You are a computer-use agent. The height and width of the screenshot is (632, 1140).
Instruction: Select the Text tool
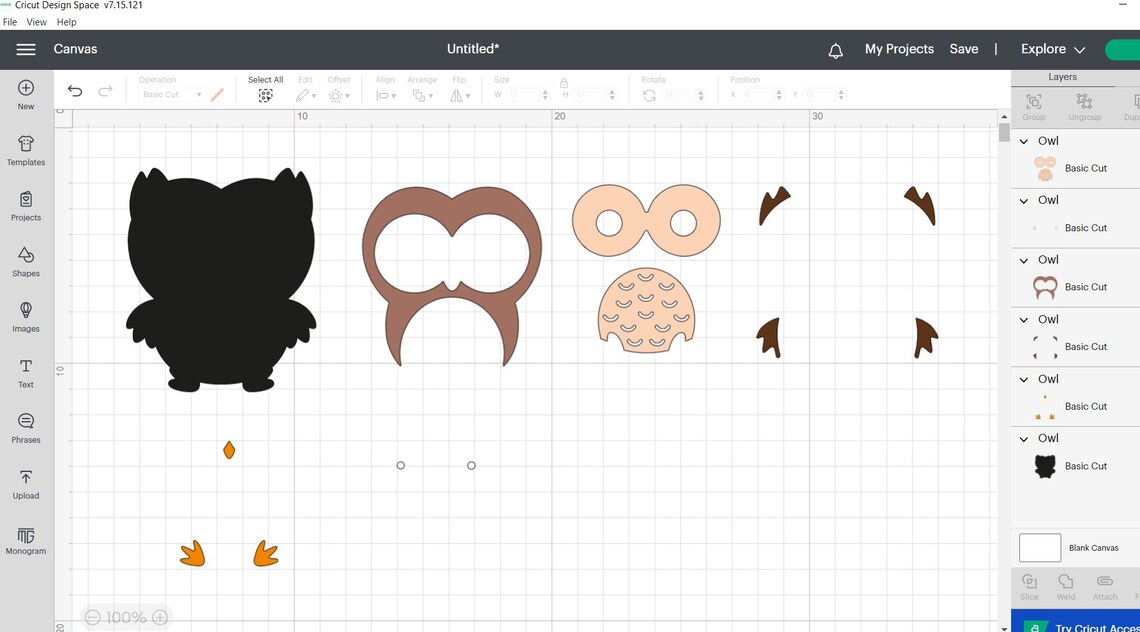[25, 370]
